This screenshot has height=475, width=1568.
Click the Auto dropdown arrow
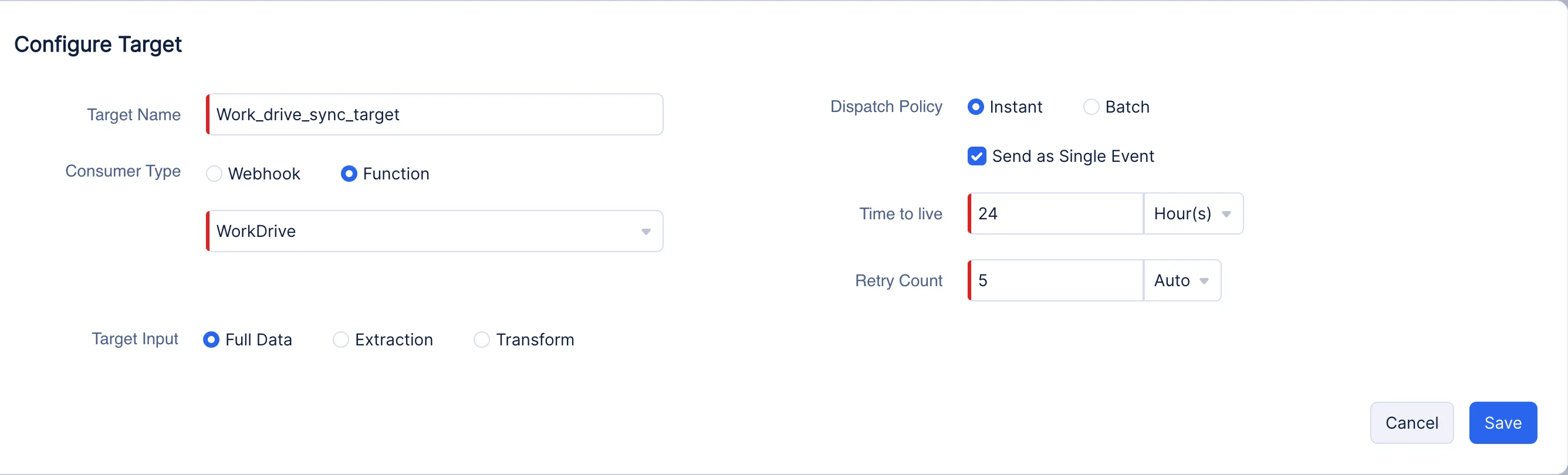coord(1205,281)
